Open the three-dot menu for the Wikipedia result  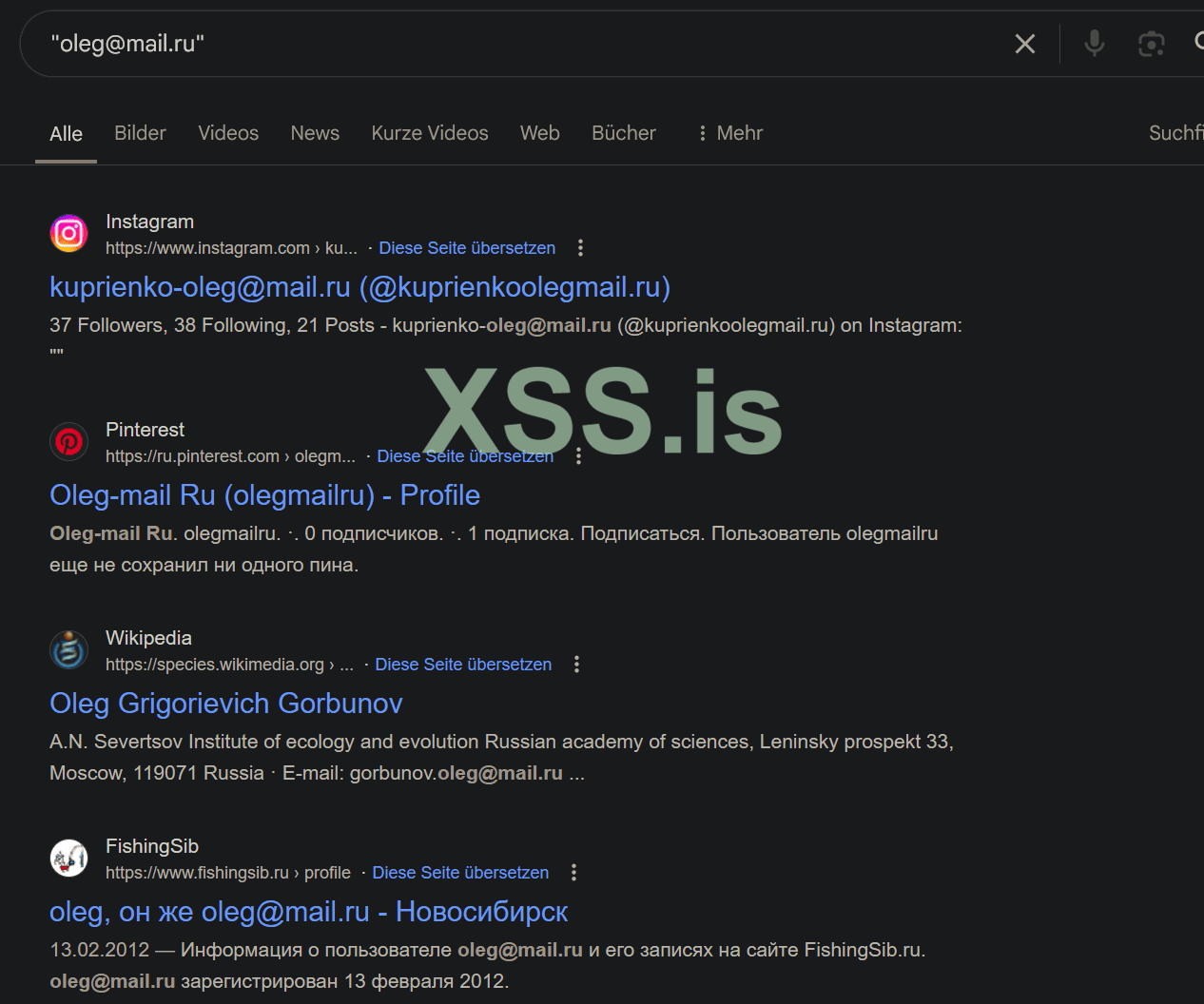[576, 665]
